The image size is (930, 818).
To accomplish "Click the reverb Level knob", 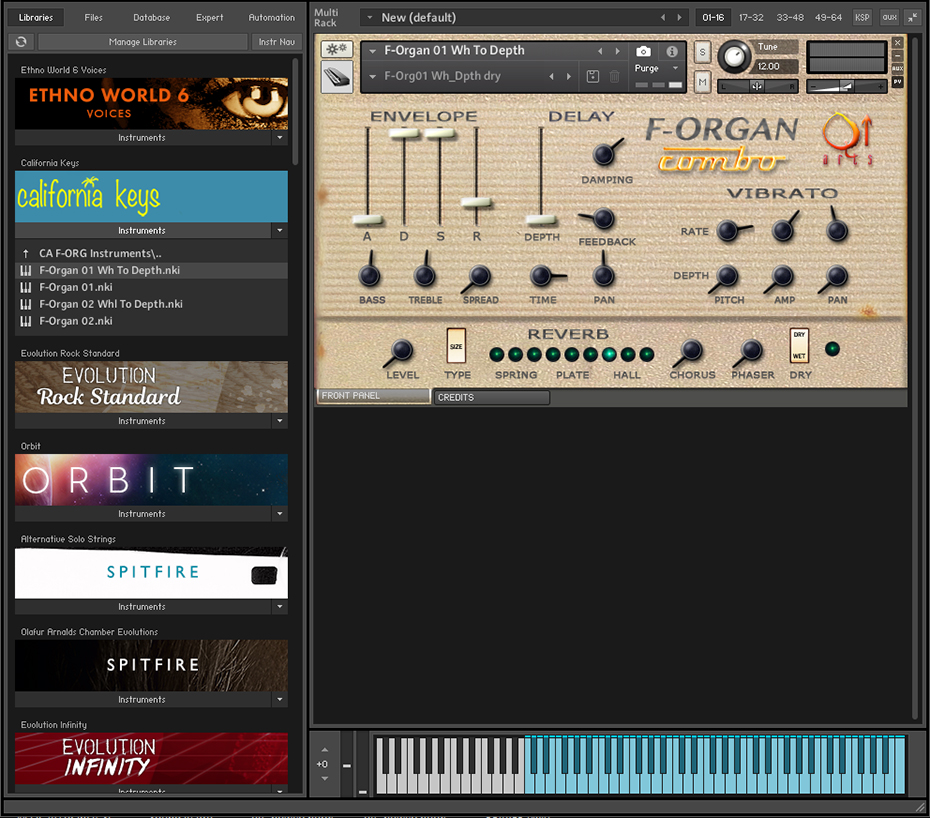I will pyautogui.click(x=402, y=350).
